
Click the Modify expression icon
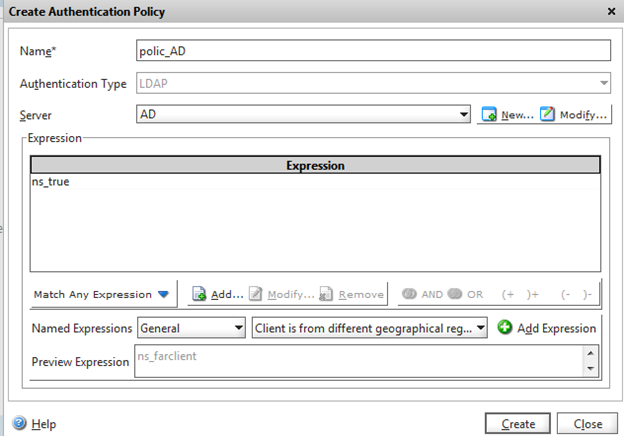[255, 294]
